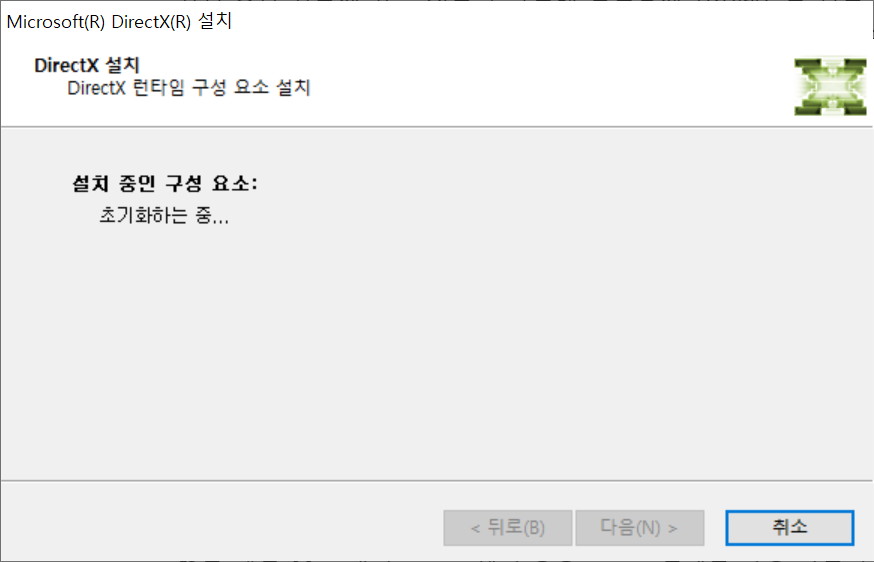Click the separator line under the header
This screenshot has width=874, height=562.
pyautogui.click(x=437, y=127)
